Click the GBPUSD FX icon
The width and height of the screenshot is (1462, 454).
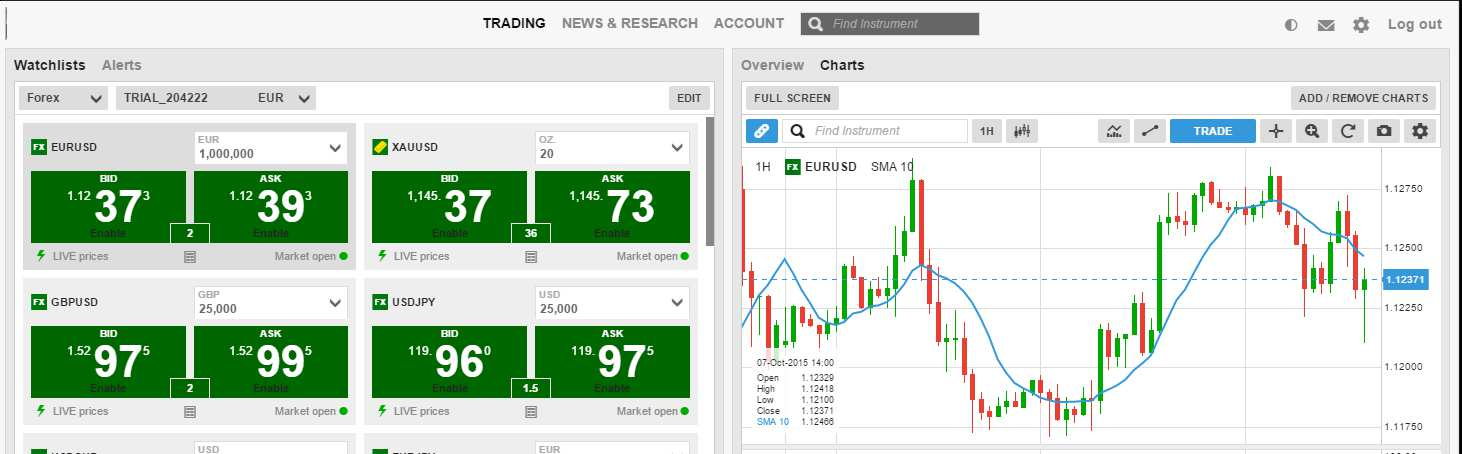pyautogui.click(x=39, y=301)
